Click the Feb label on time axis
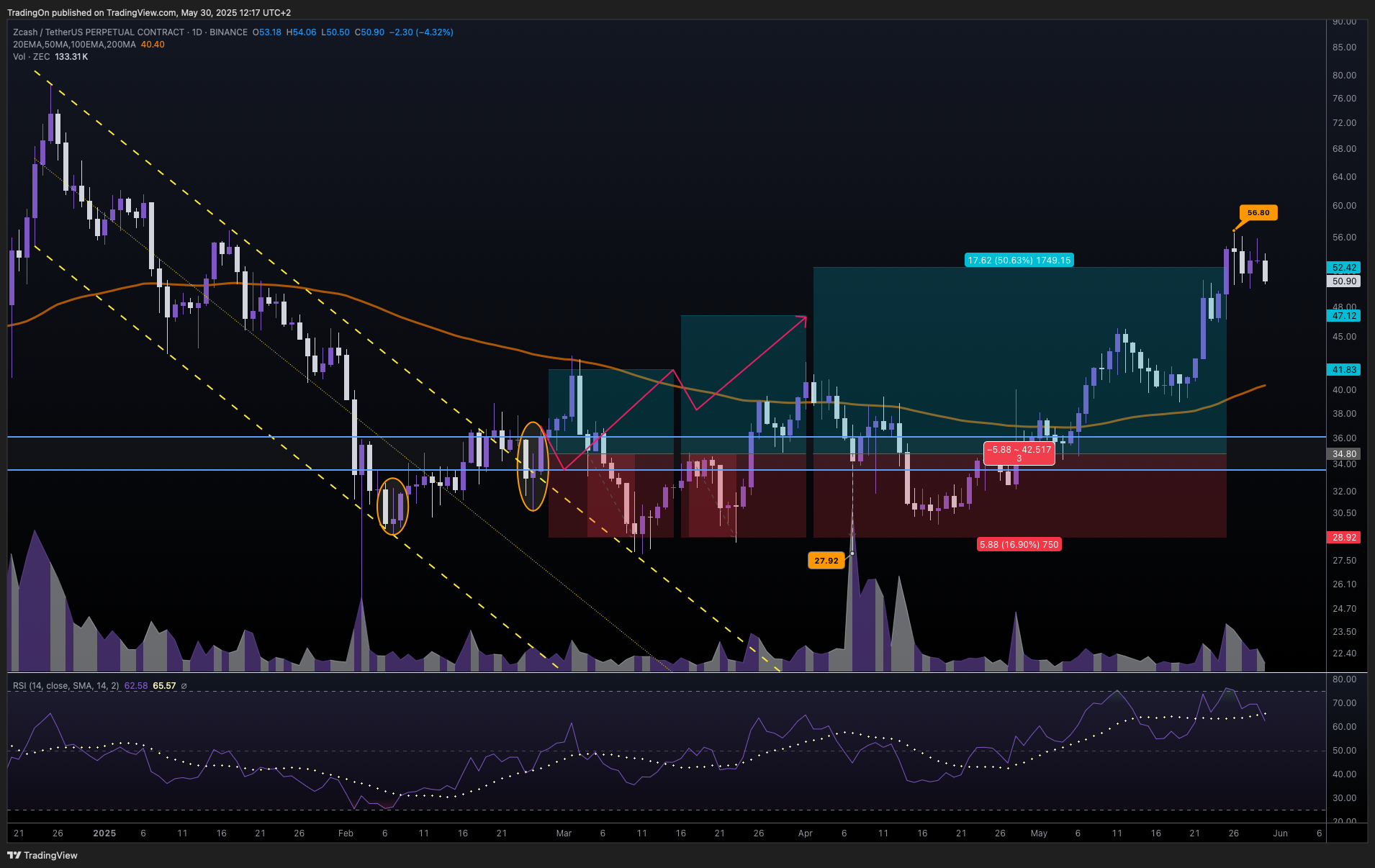Image resolution: width=1375 pixels, height=868 pixels. [x=346, y=833]
